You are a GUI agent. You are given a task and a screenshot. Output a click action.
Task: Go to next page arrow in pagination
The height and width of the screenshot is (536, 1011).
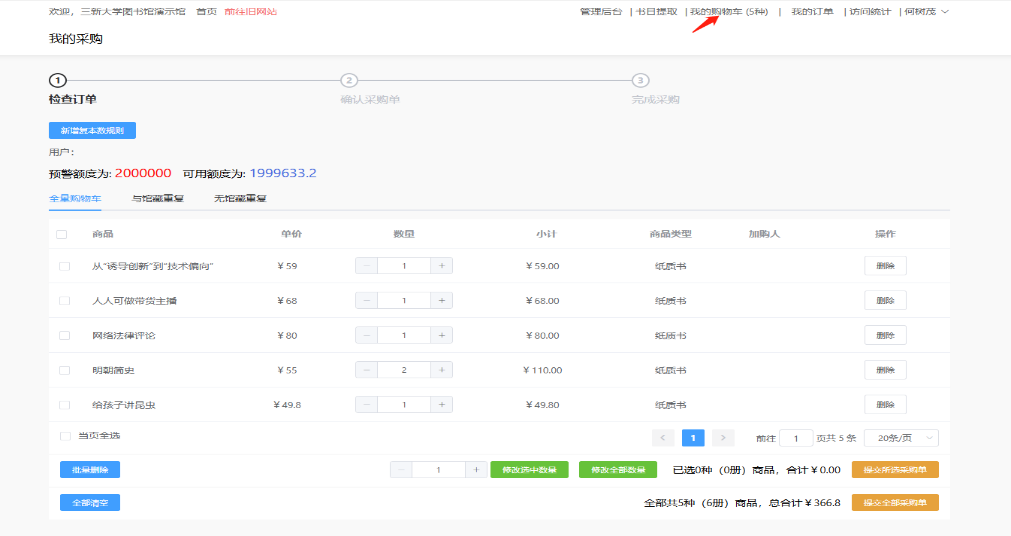click(723, 438)
